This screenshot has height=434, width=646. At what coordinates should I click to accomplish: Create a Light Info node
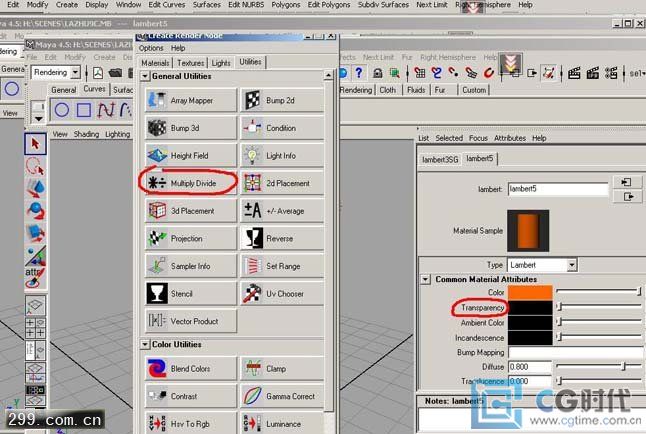[x=282, y=155]
